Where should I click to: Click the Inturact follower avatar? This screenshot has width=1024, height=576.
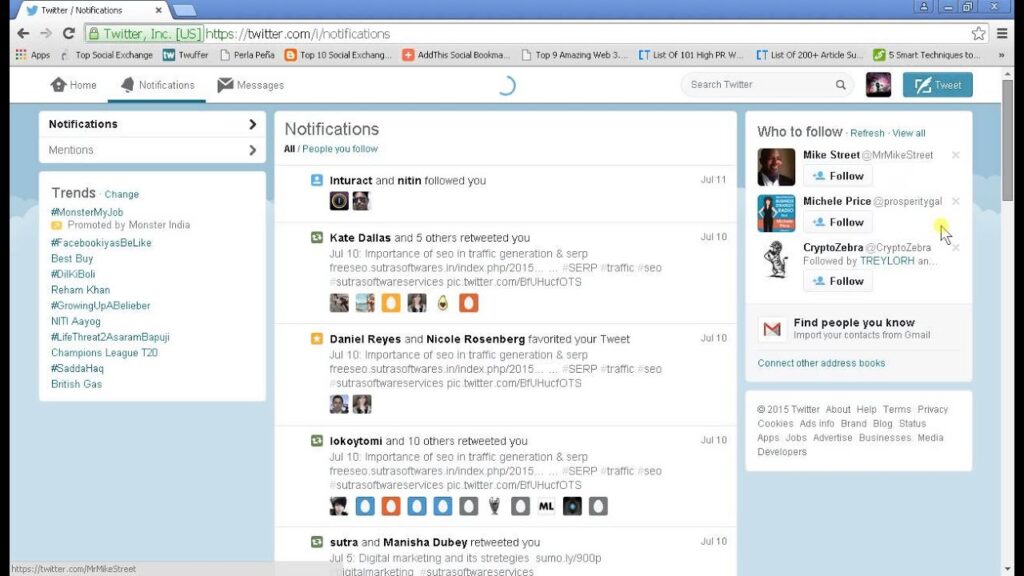tap(339, 200)
